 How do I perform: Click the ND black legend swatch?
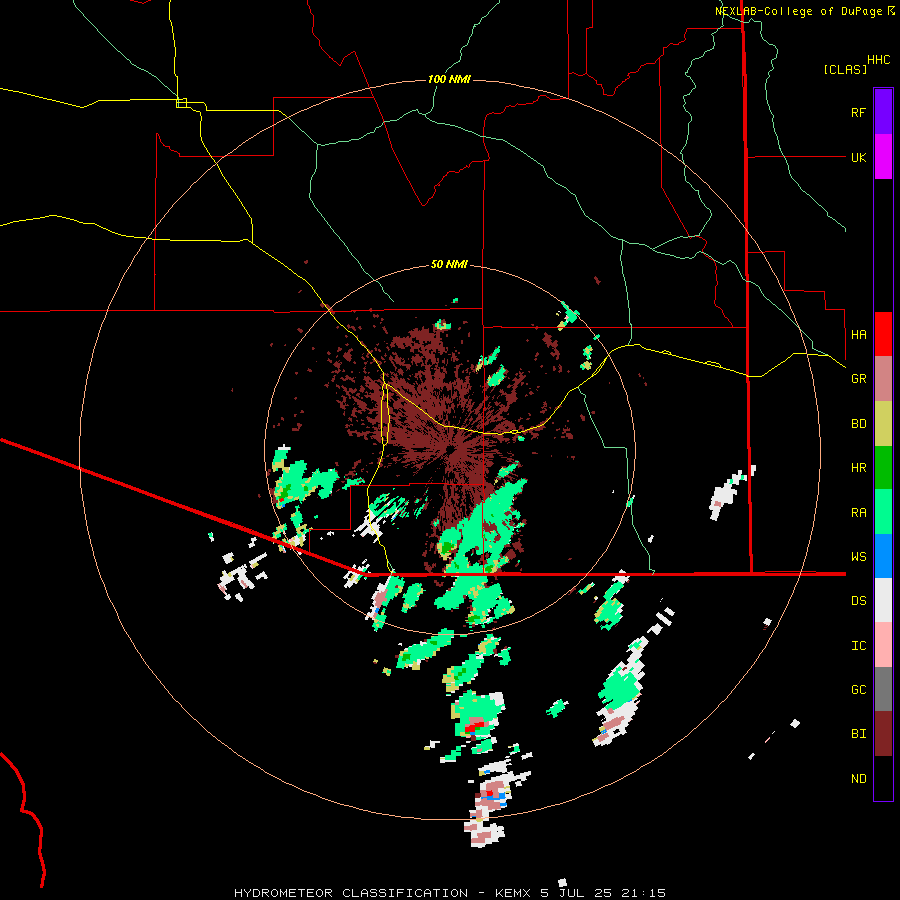[x=883, y=778]
